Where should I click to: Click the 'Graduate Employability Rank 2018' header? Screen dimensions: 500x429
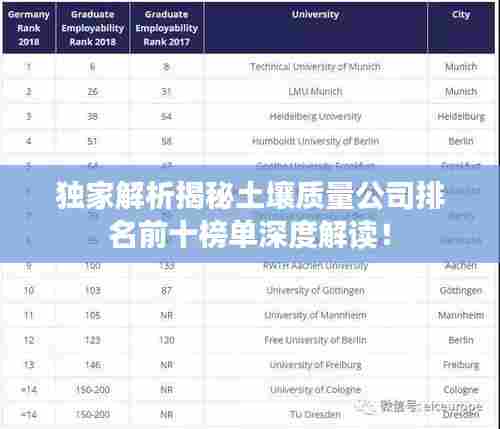(x=93, y=28)
